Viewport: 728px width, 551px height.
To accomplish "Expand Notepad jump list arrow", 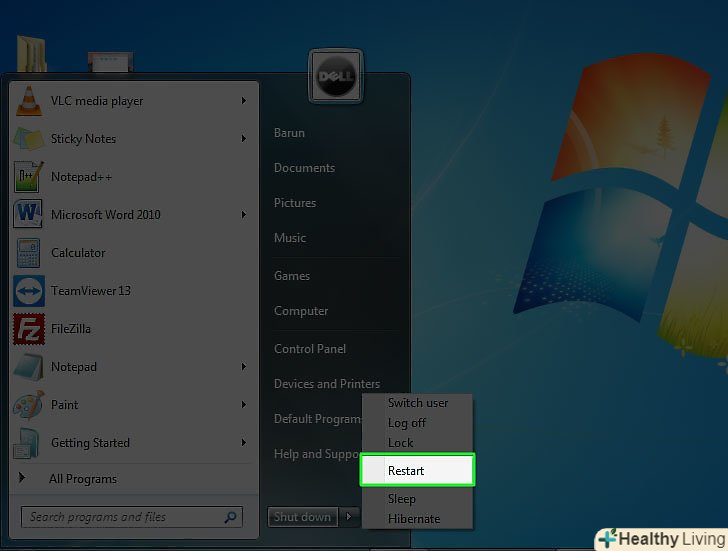I will [x=244, y=367].
